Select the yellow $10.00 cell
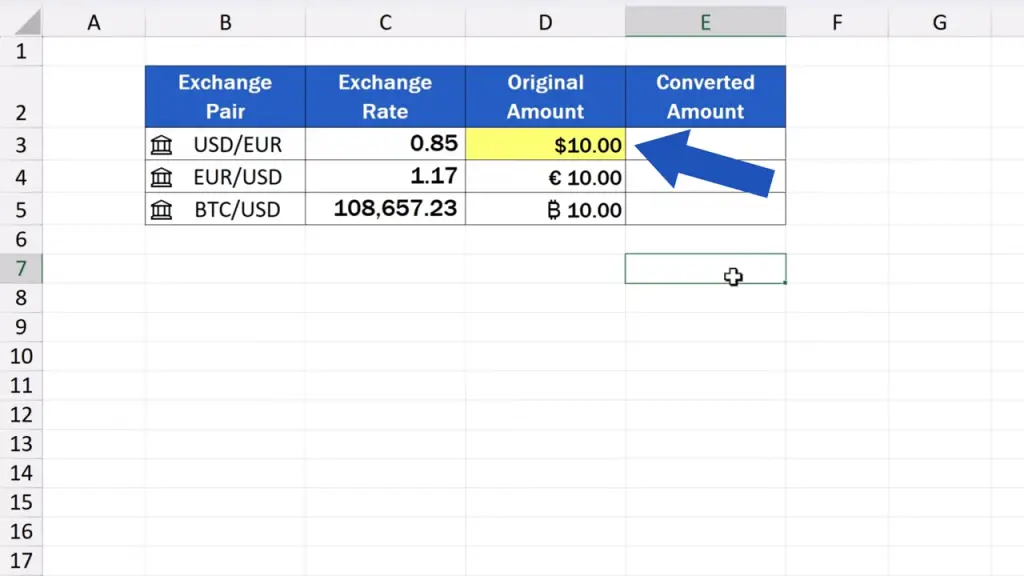 pos(546,145)
